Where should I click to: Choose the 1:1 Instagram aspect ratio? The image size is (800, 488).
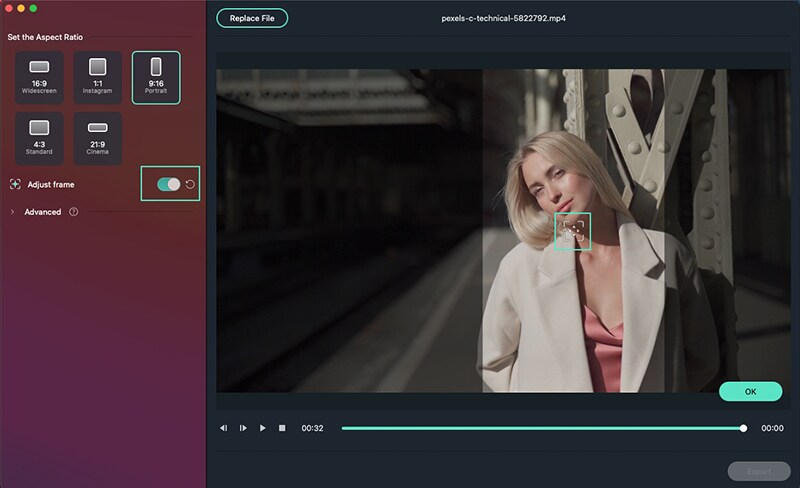pos(97,78)
